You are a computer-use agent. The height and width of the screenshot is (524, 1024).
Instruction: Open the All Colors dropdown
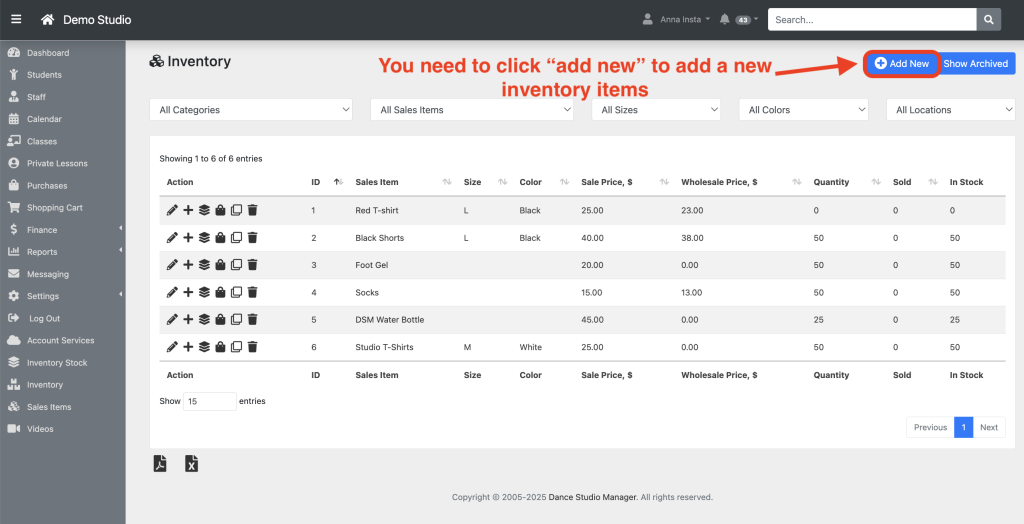[x=804, y=110]
